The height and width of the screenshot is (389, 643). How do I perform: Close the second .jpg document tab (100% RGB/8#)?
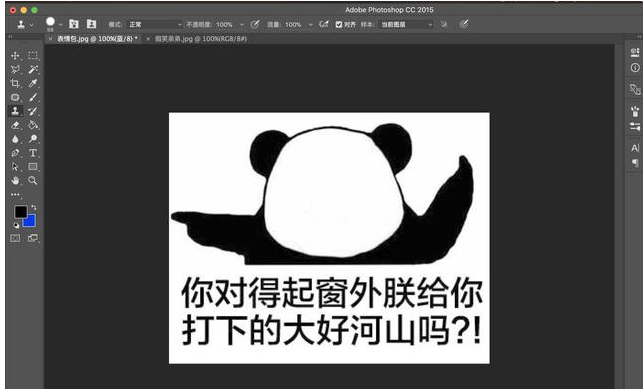tap(148, 39)
